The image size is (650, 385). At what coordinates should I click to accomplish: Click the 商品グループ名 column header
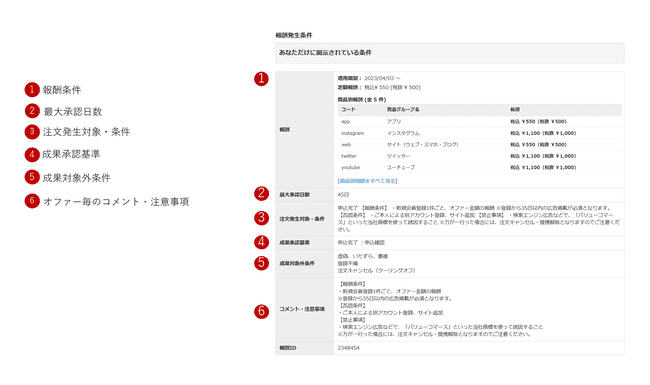pyautogui.click(x=403, y=110)
